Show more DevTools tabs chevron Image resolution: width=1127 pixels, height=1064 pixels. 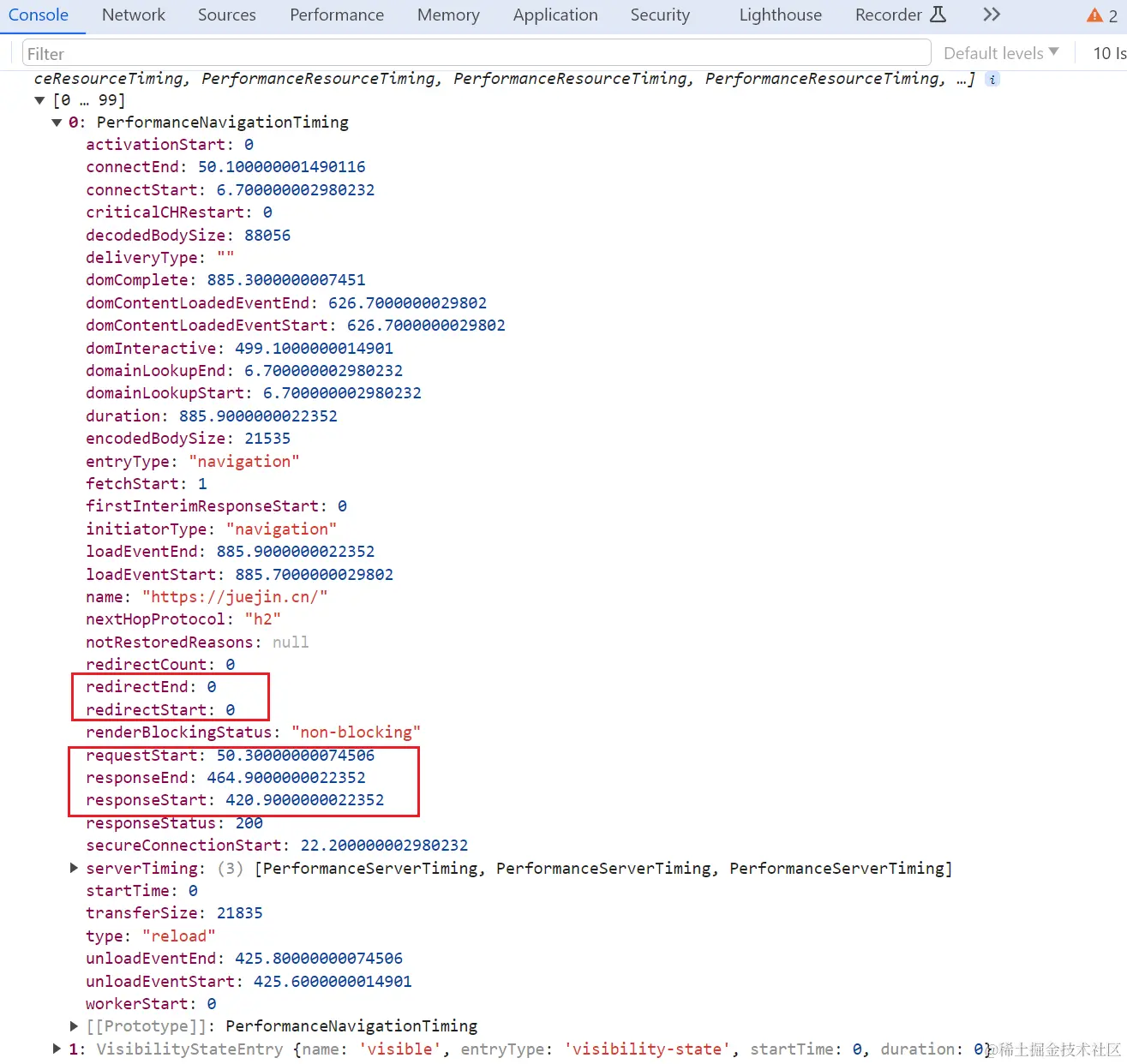pyautogui.click(x=992, y=15)
